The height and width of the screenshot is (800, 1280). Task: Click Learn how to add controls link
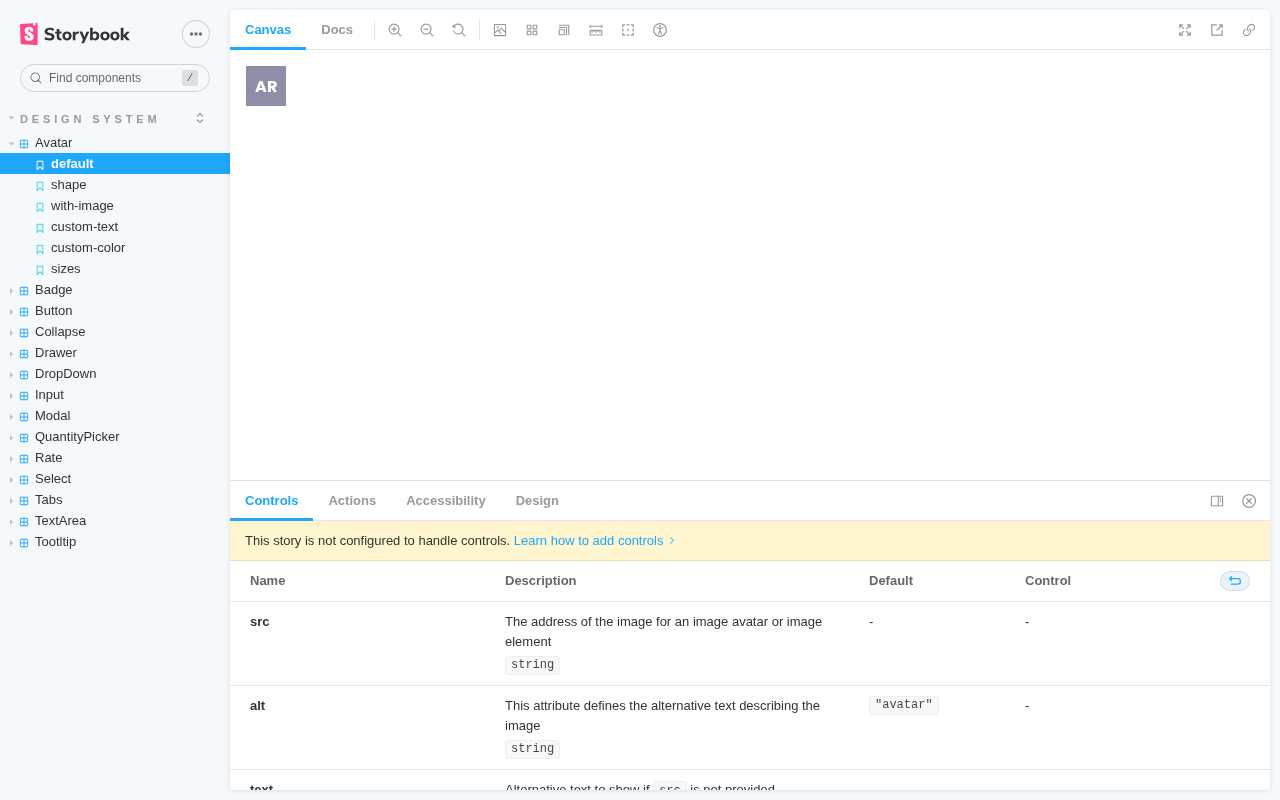(588, 541)
